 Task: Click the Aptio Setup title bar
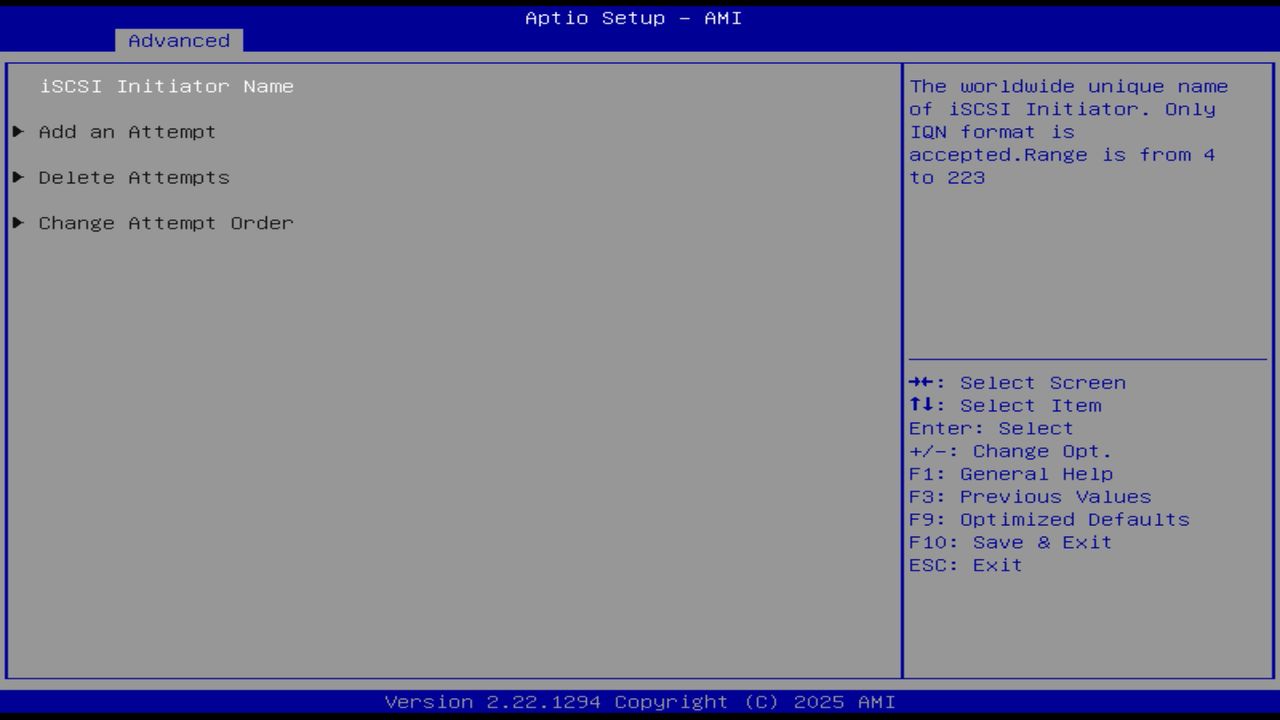point(632,18)
